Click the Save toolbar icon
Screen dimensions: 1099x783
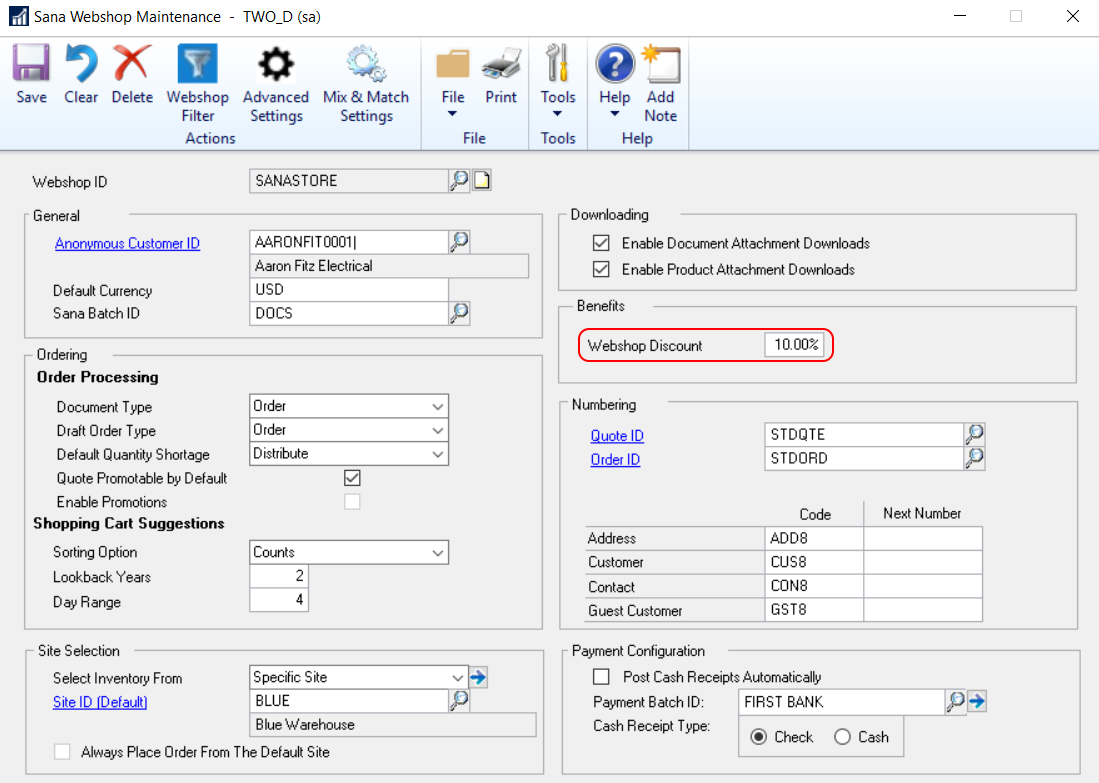32,63
